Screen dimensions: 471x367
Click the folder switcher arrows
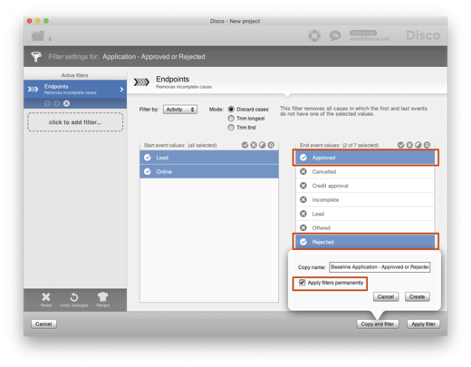pos(50,39)
